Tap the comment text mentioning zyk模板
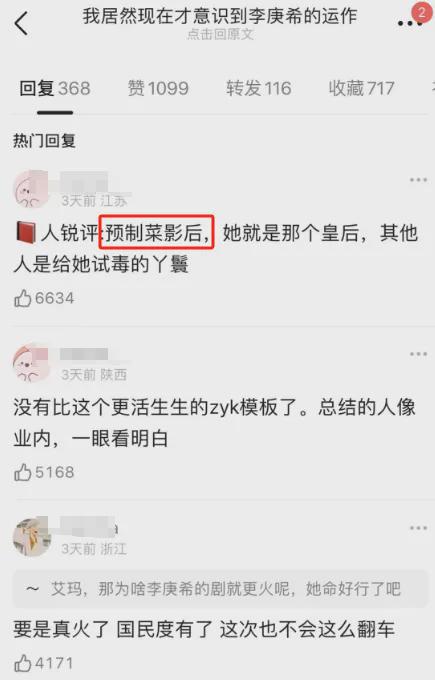 (214, 423)
